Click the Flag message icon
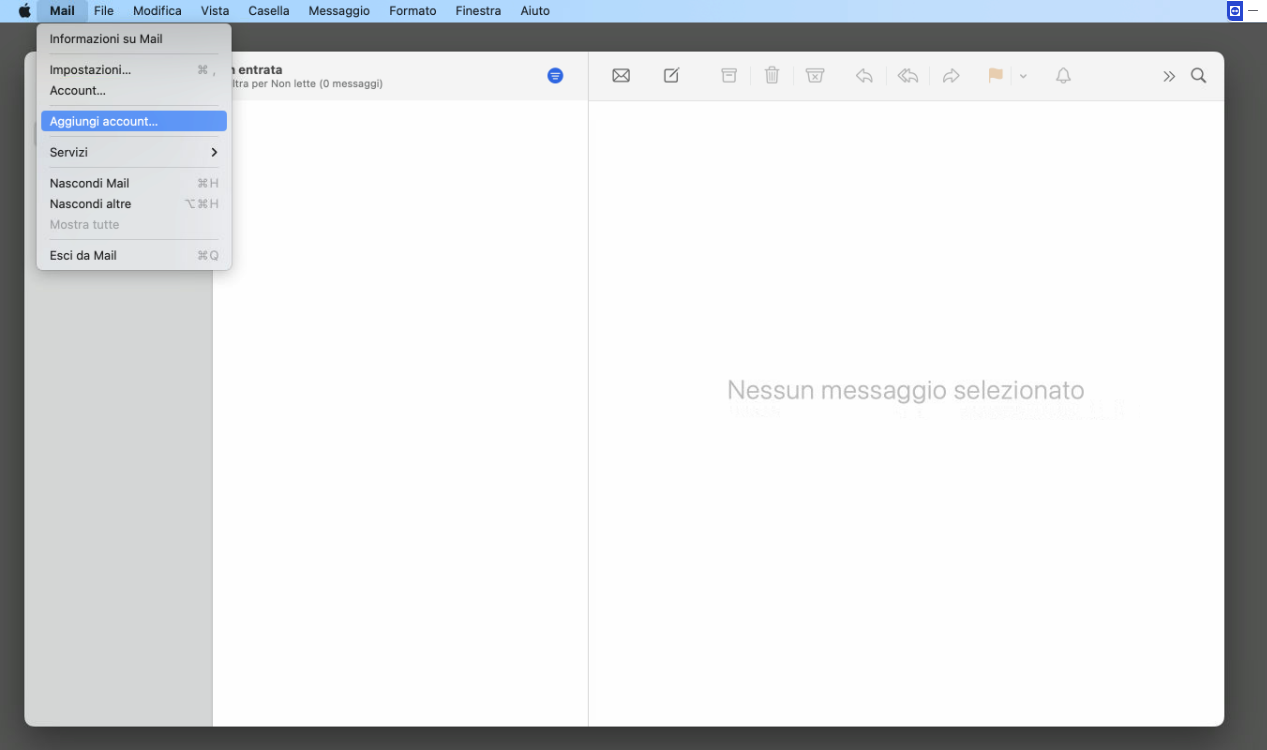1267x750 pixels. 995,76
